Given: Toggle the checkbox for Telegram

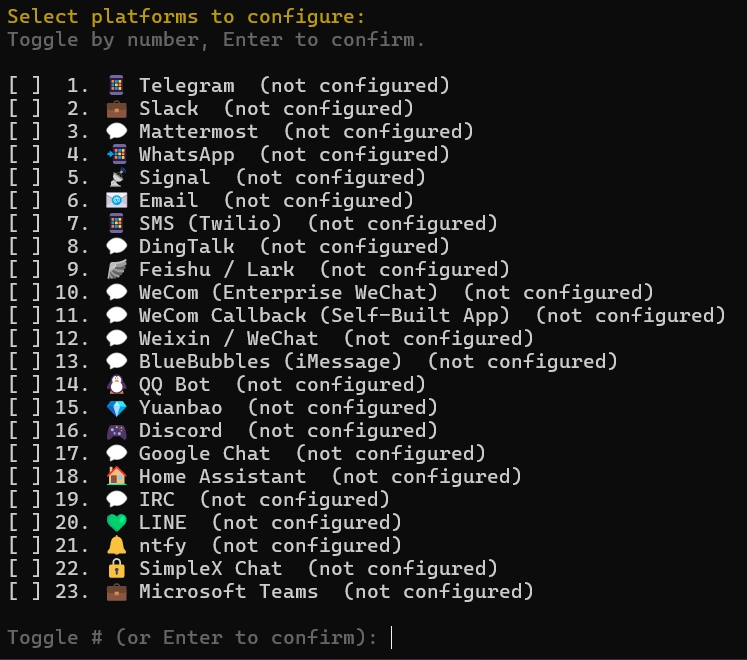Looking at the screenshot, I should (x=24, y=86).
